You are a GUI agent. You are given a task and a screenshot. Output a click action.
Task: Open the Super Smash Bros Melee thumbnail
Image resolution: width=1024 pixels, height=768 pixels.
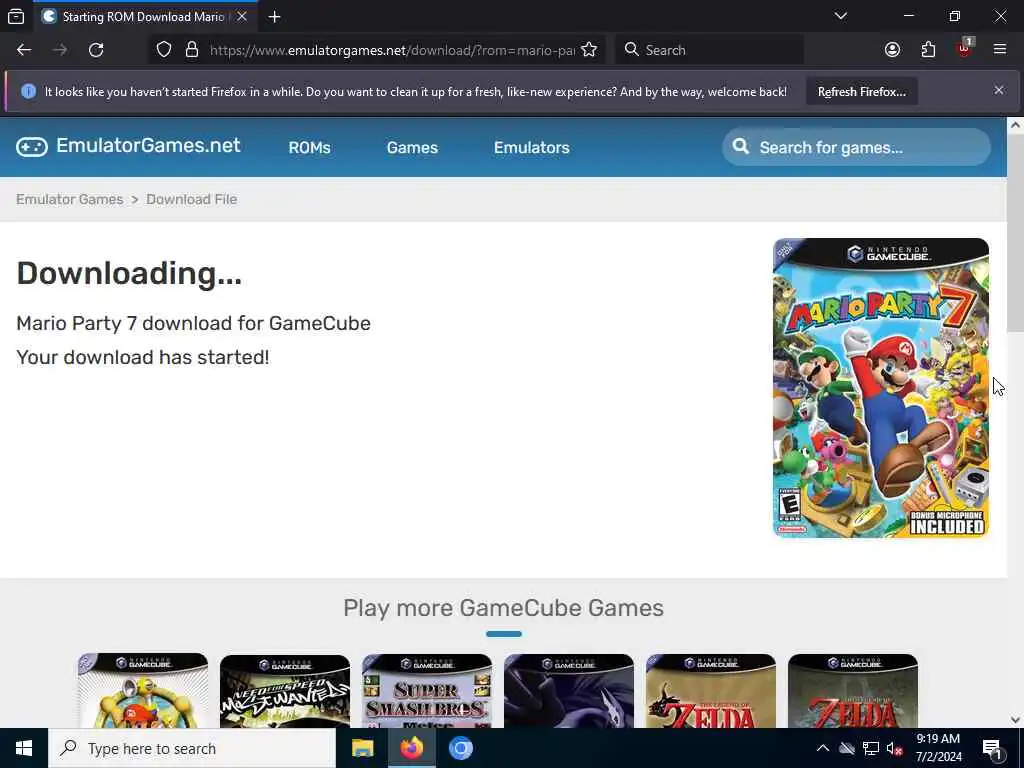[427, 690]
